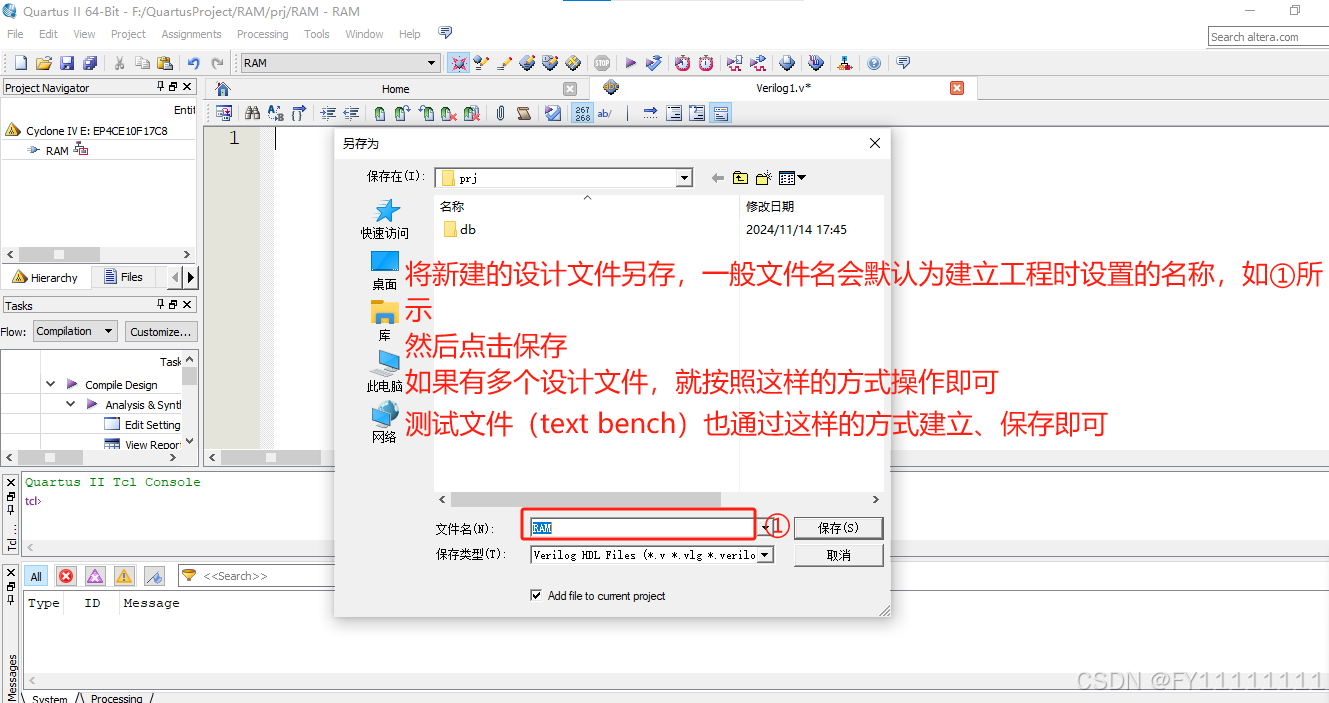Open the RAM project dropdown in toolbar

click(x=433, y=63)
